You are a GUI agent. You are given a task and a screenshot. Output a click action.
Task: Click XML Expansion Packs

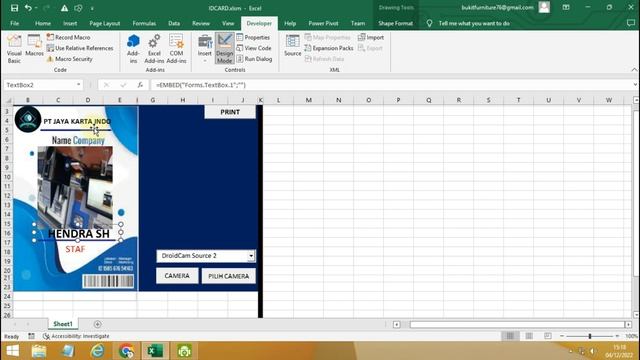[x=329, y=48]
